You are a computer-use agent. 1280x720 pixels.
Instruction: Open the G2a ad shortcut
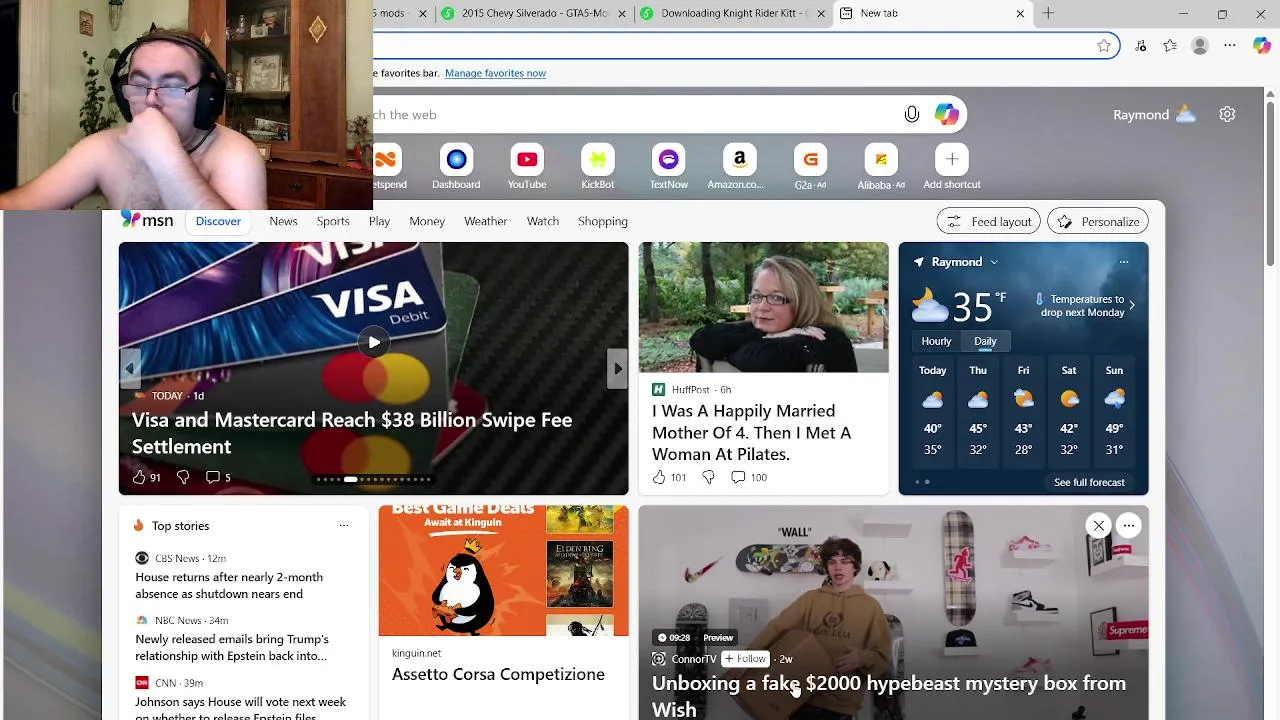[810, 160]
